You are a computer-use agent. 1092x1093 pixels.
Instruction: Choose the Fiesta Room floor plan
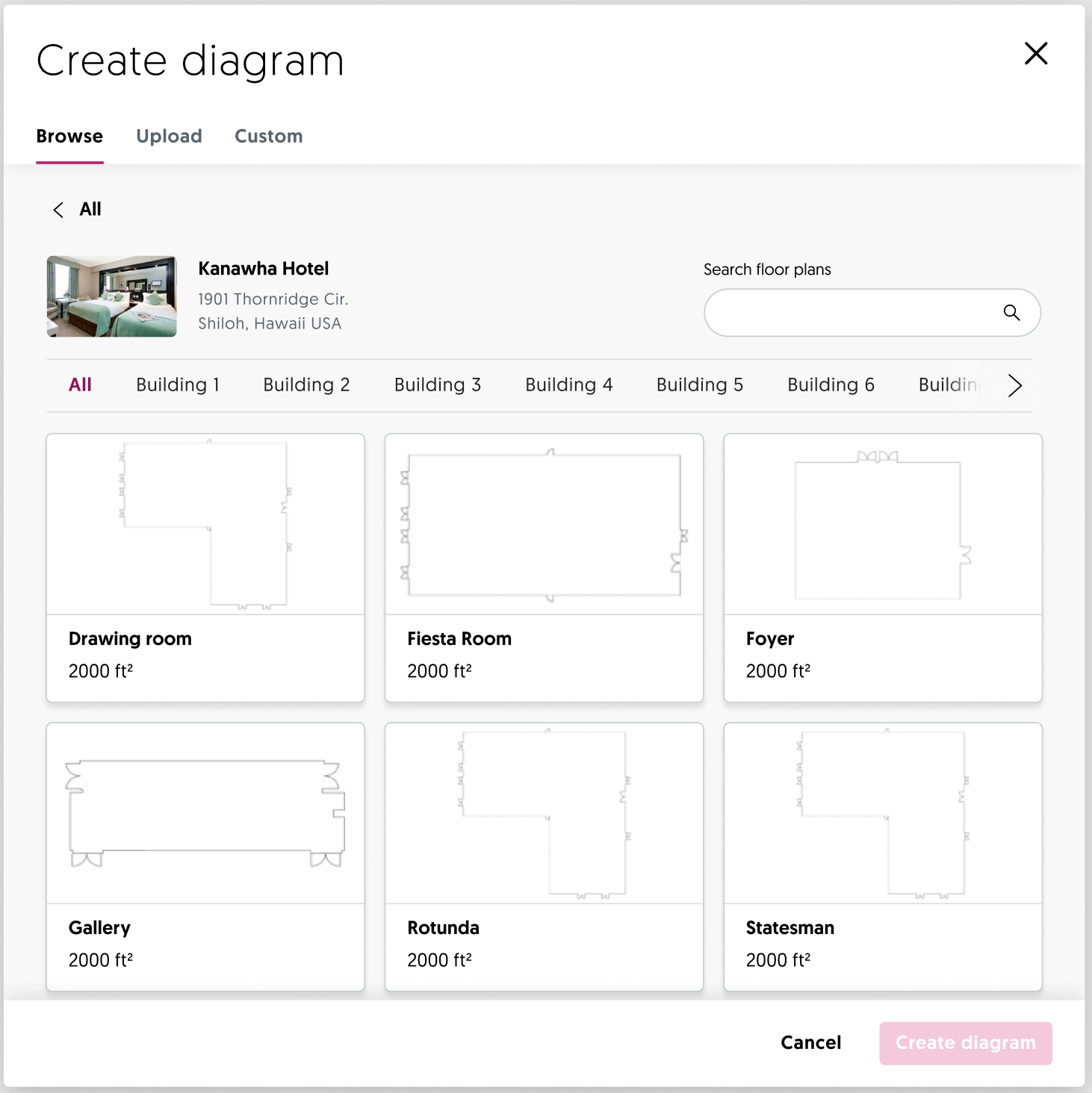click(544, 567)
